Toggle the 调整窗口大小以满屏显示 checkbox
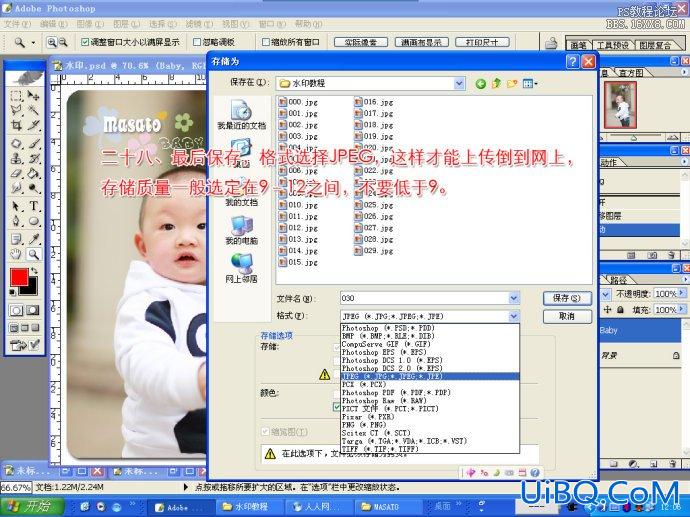690x517 pixels. click(x=85, y=42)
